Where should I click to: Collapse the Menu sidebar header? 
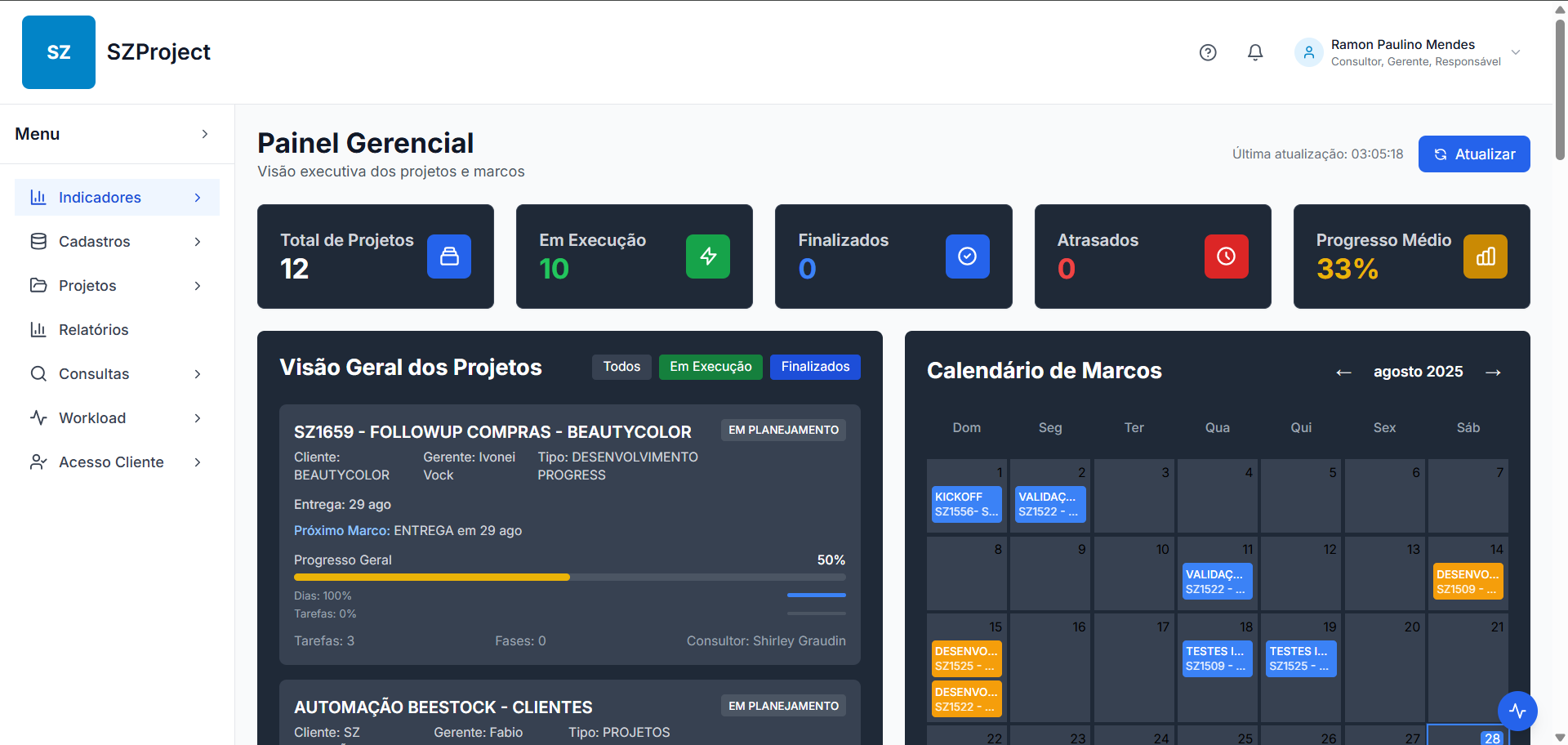pyautogui.click(x=204, y=134)
